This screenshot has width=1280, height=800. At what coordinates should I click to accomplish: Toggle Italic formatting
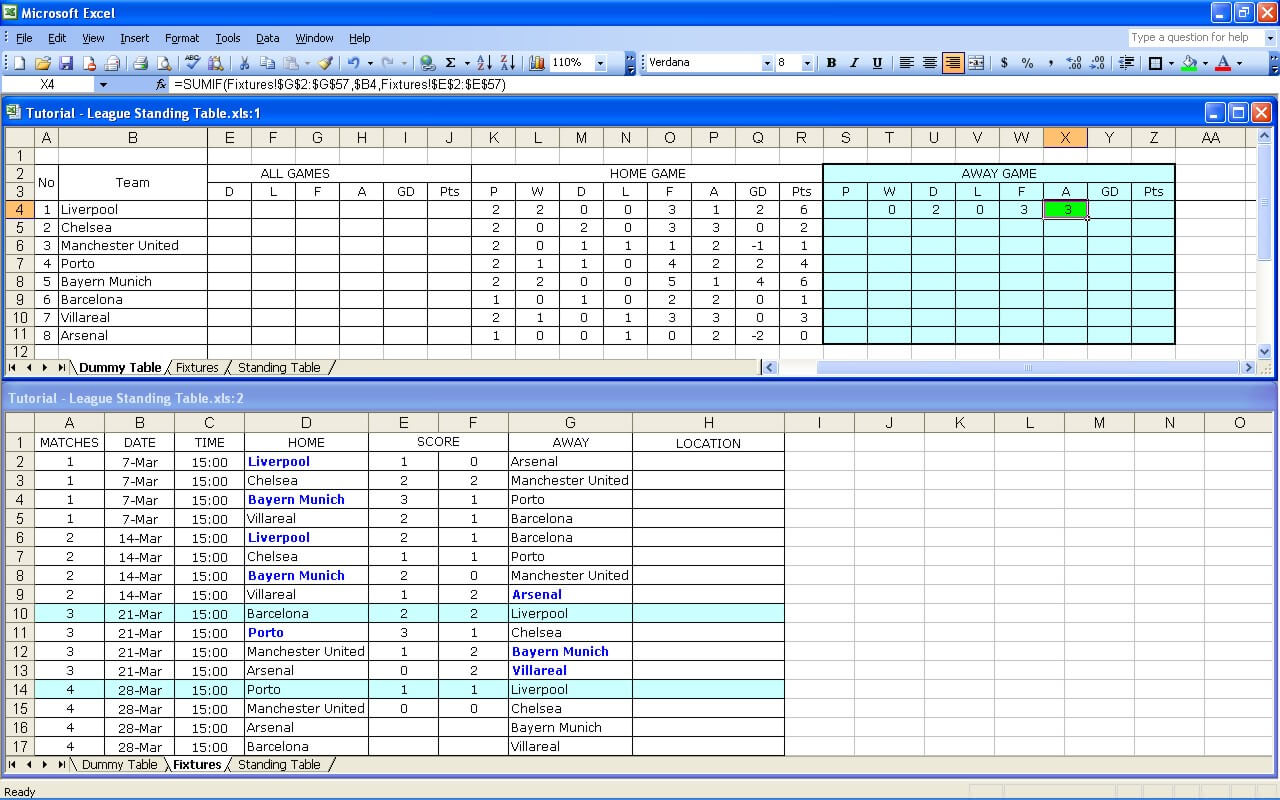click(x=854, y=63)
